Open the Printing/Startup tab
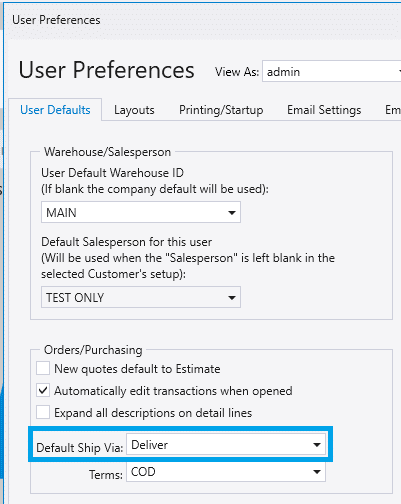 coord(221,110)
